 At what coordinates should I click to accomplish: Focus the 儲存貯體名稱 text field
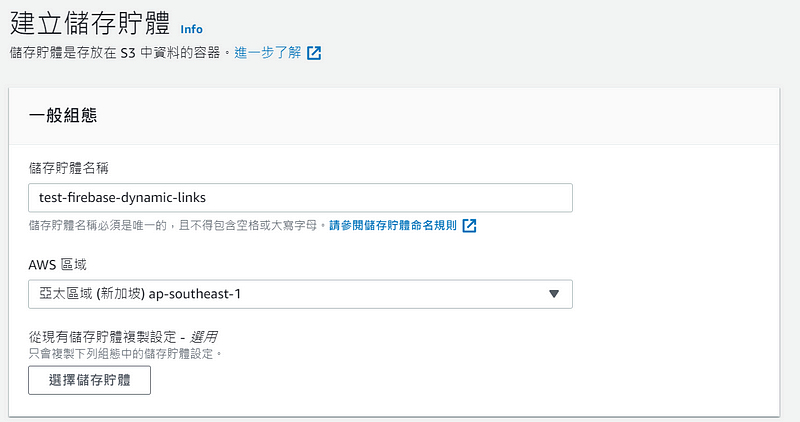point(300,198)
